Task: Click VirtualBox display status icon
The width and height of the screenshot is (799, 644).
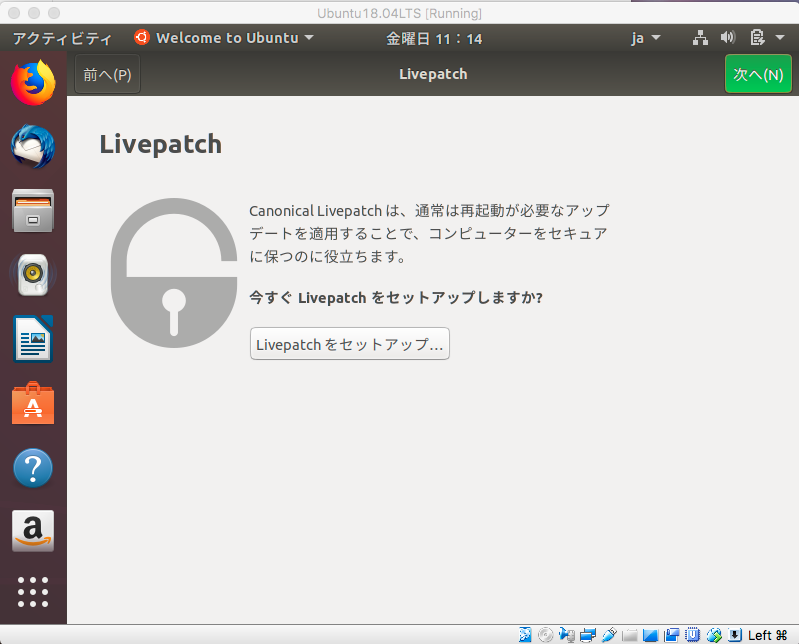Action: (x=651, y=635)
